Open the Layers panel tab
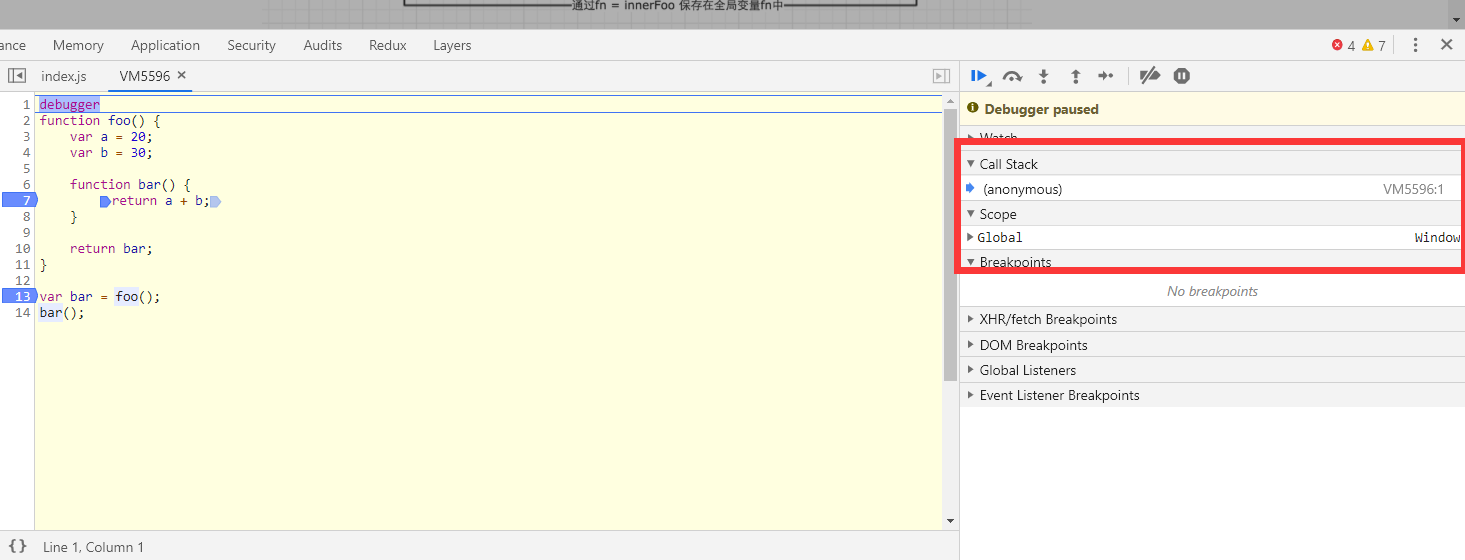The width and height of the screenshot is (1465, 560). (x=452, y=45)
